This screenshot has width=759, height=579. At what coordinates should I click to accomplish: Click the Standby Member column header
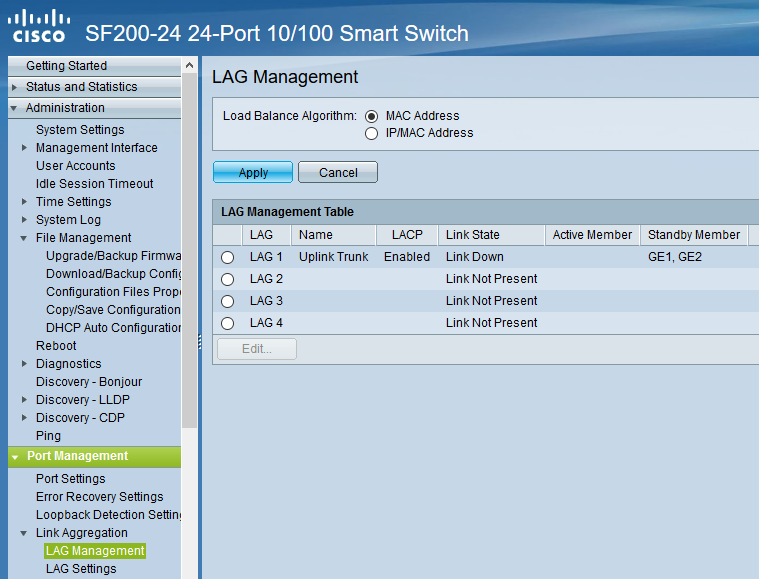(694, 235)
